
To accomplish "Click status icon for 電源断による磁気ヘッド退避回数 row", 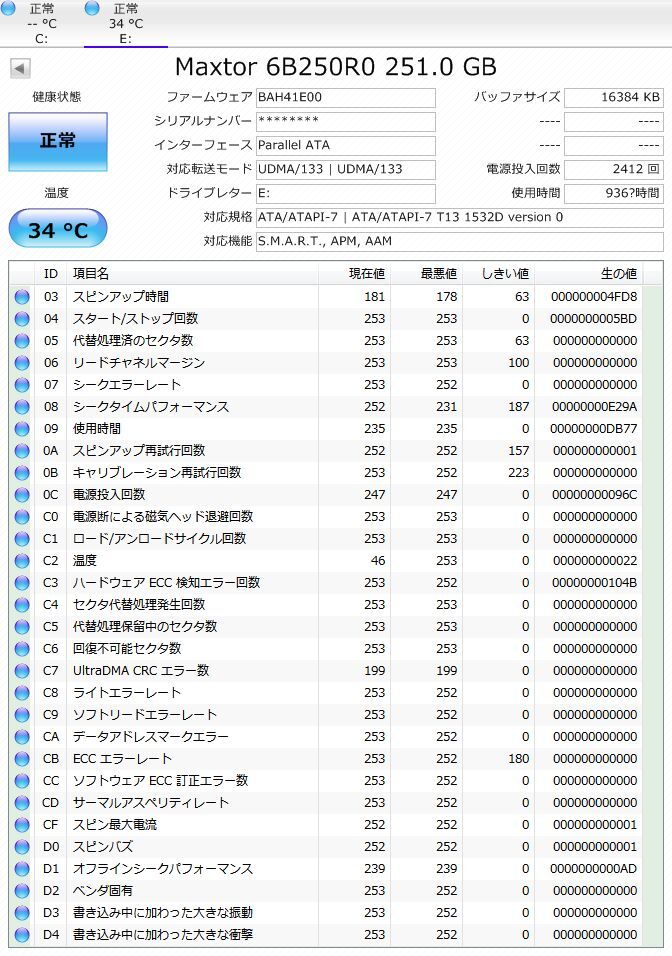I will tap(22, 517).
